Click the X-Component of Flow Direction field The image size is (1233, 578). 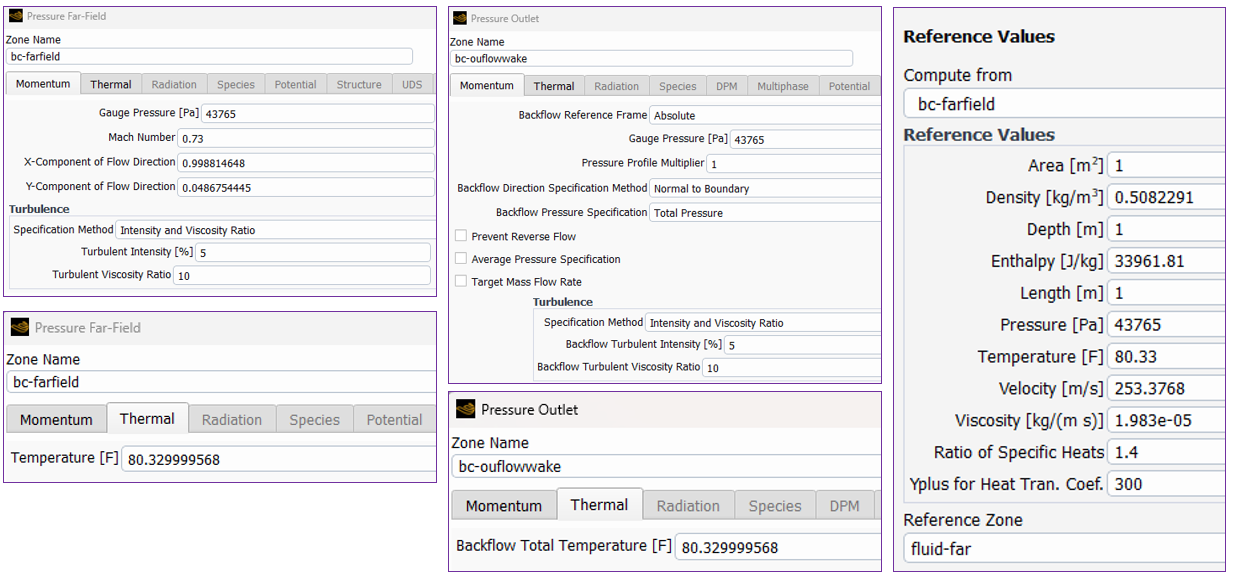point(306,162)
